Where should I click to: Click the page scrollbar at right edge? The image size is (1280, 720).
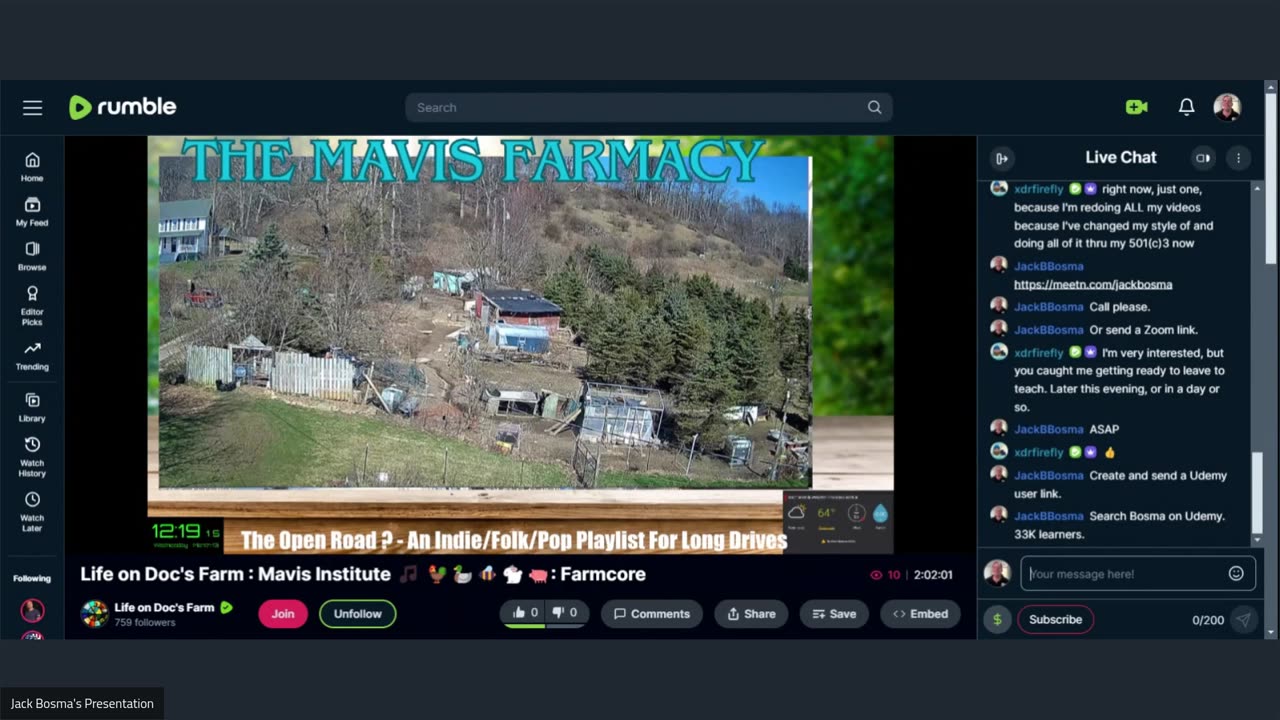pos(1271,180)
